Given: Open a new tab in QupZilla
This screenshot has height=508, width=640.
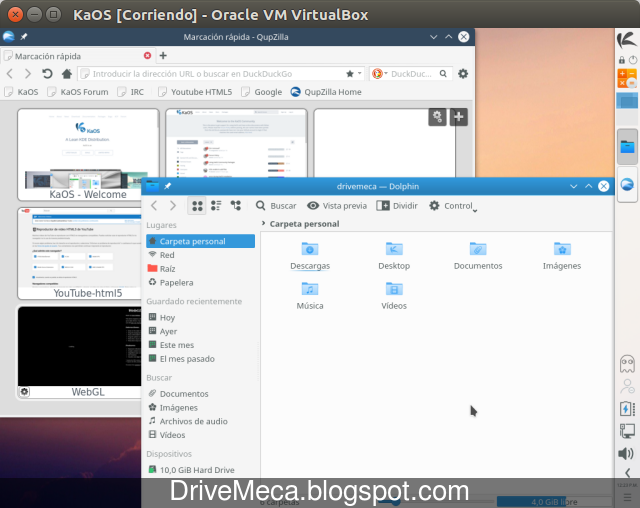Looking at the screenshot, I should (163, 55).
